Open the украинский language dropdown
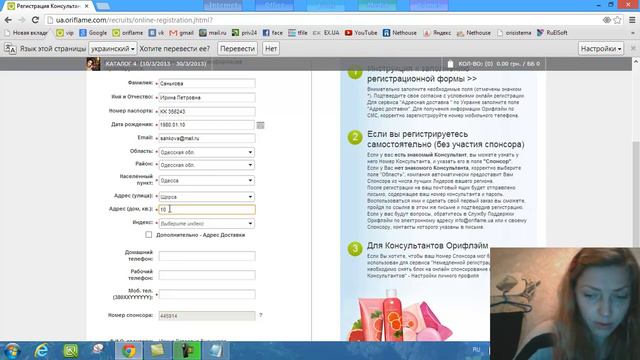The height and width of the screenshot is (360, 640). point(113,49)
